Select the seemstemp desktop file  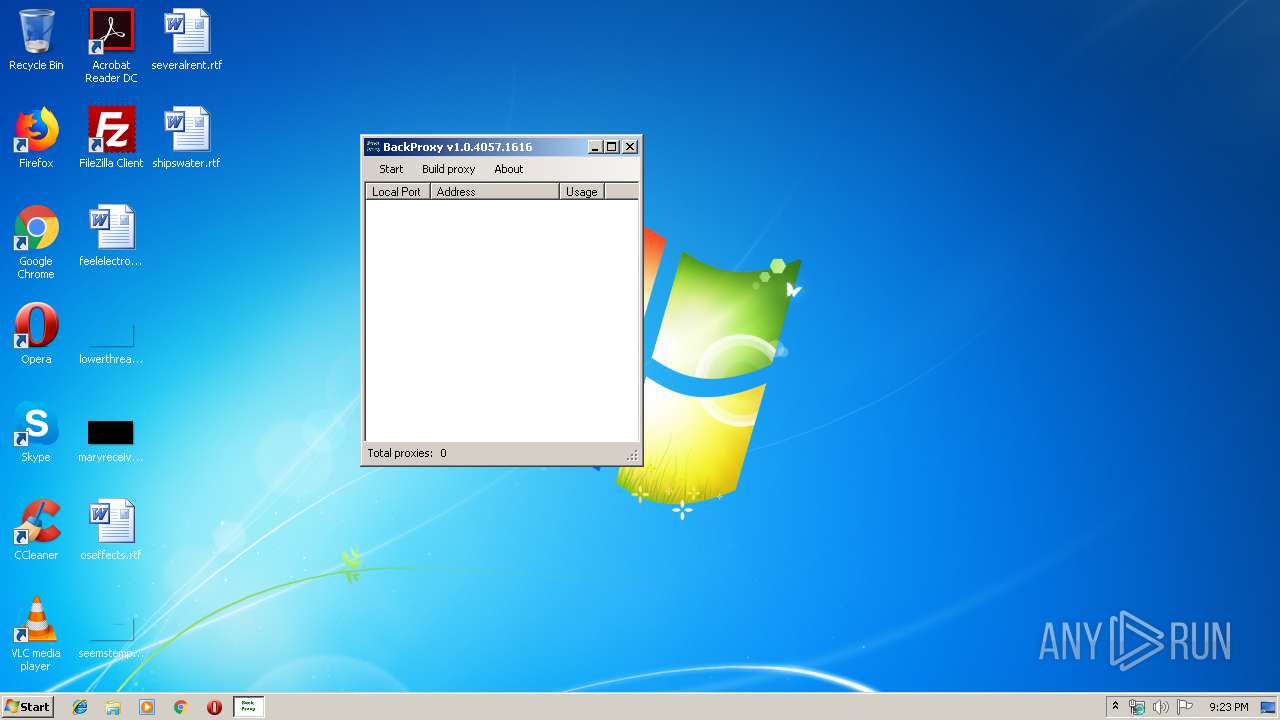pyautogui.click(x=111, y=636)
